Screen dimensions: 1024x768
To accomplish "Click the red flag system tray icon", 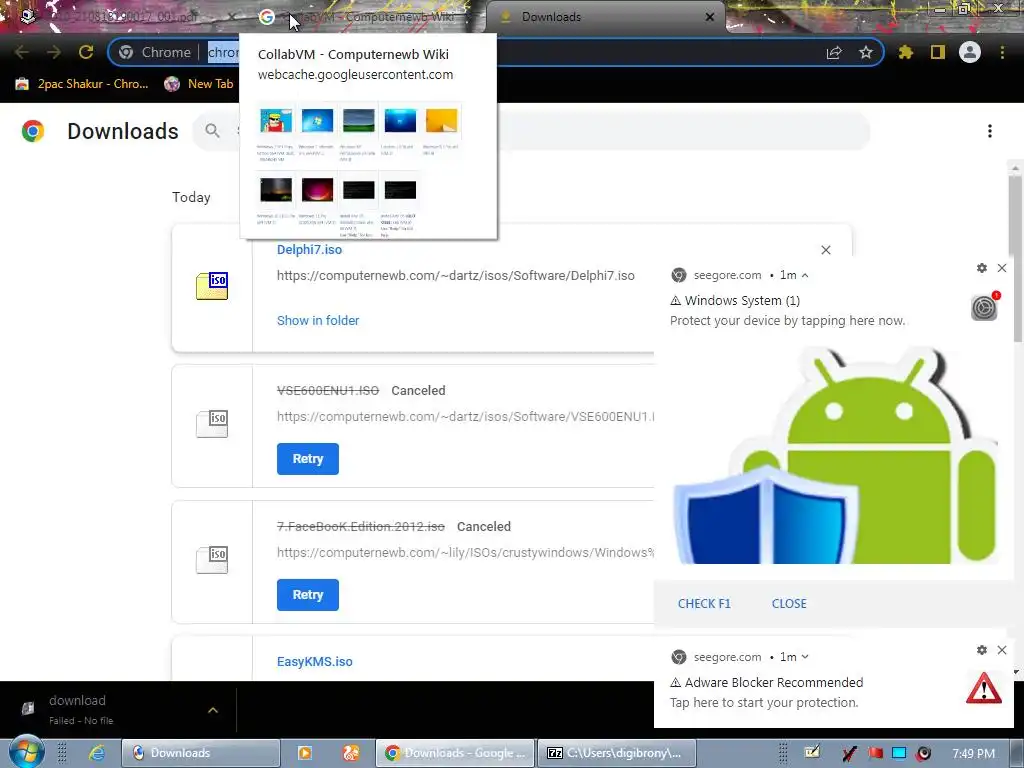I will 876,754.
